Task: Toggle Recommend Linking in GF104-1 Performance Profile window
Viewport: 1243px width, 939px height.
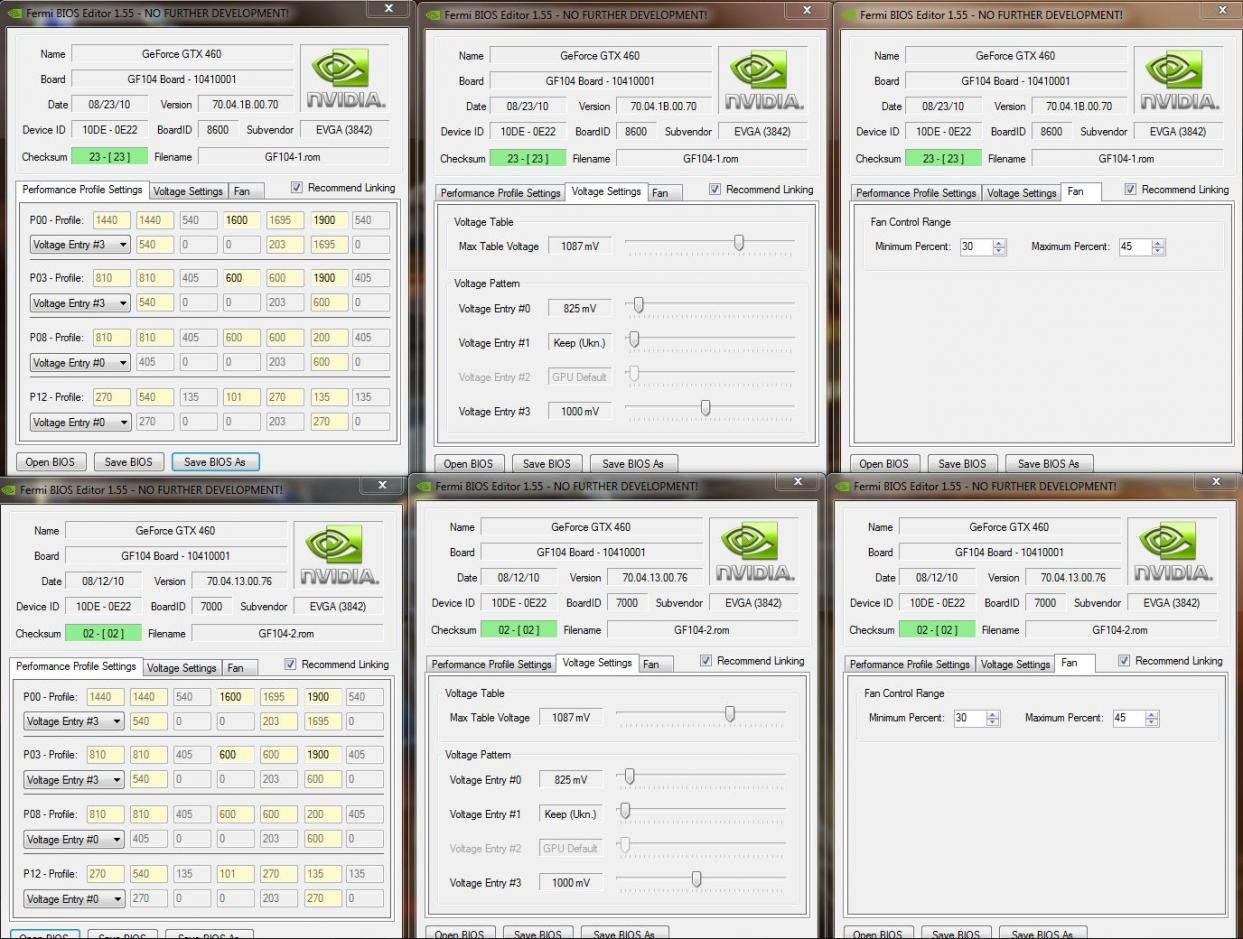Action: click(297, 187)
